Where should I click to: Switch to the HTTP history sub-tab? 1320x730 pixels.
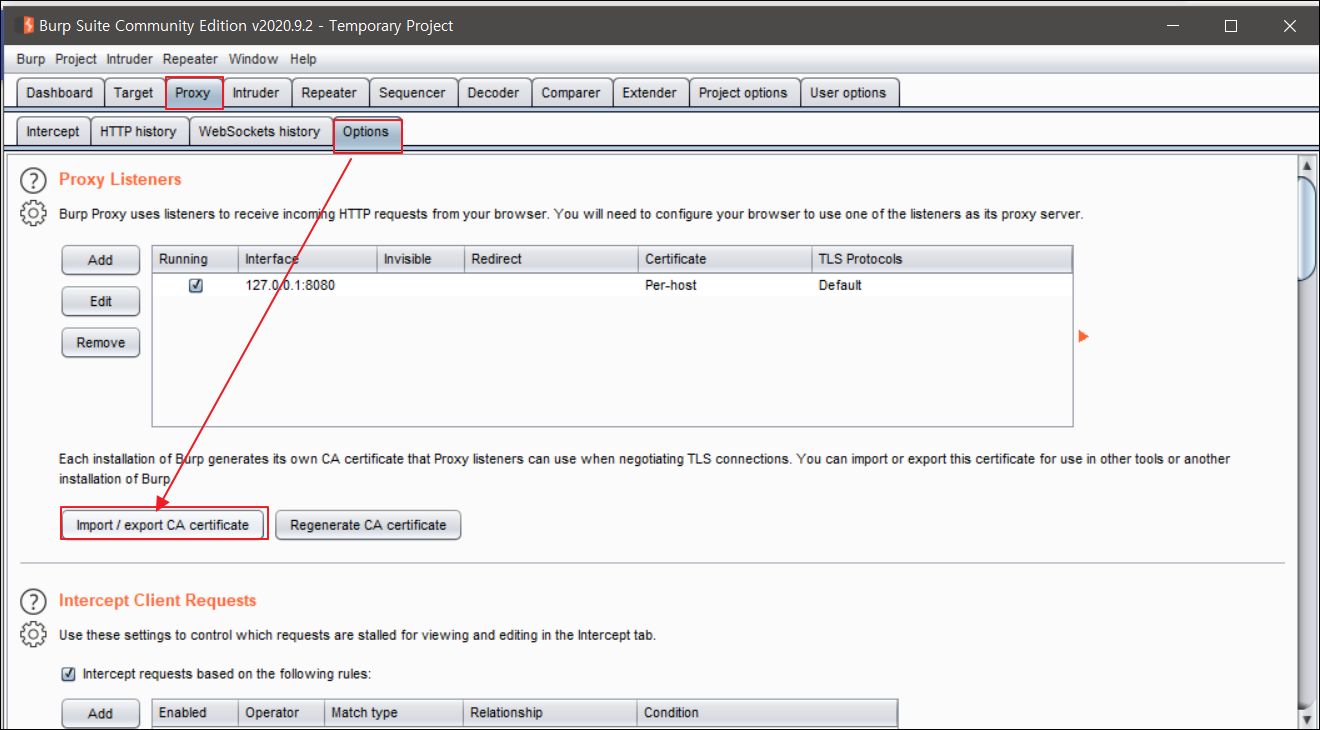pos(138,132)
